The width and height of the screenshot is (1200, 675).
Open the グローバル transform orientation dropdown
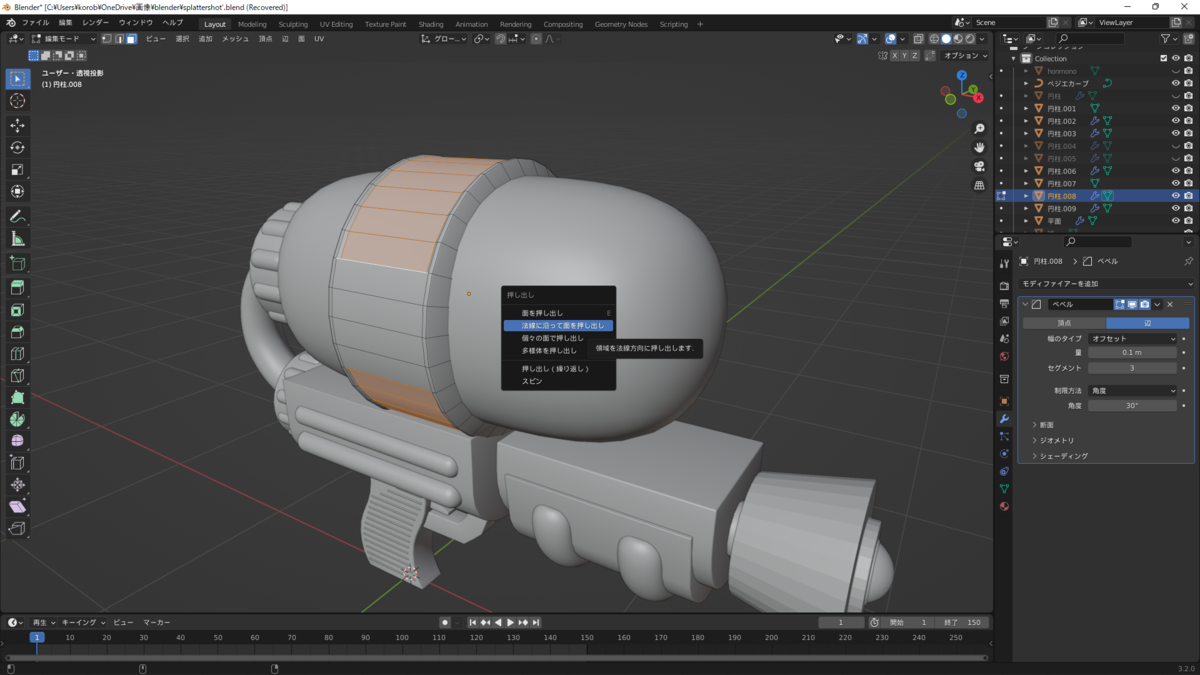(x=444, y=39)
